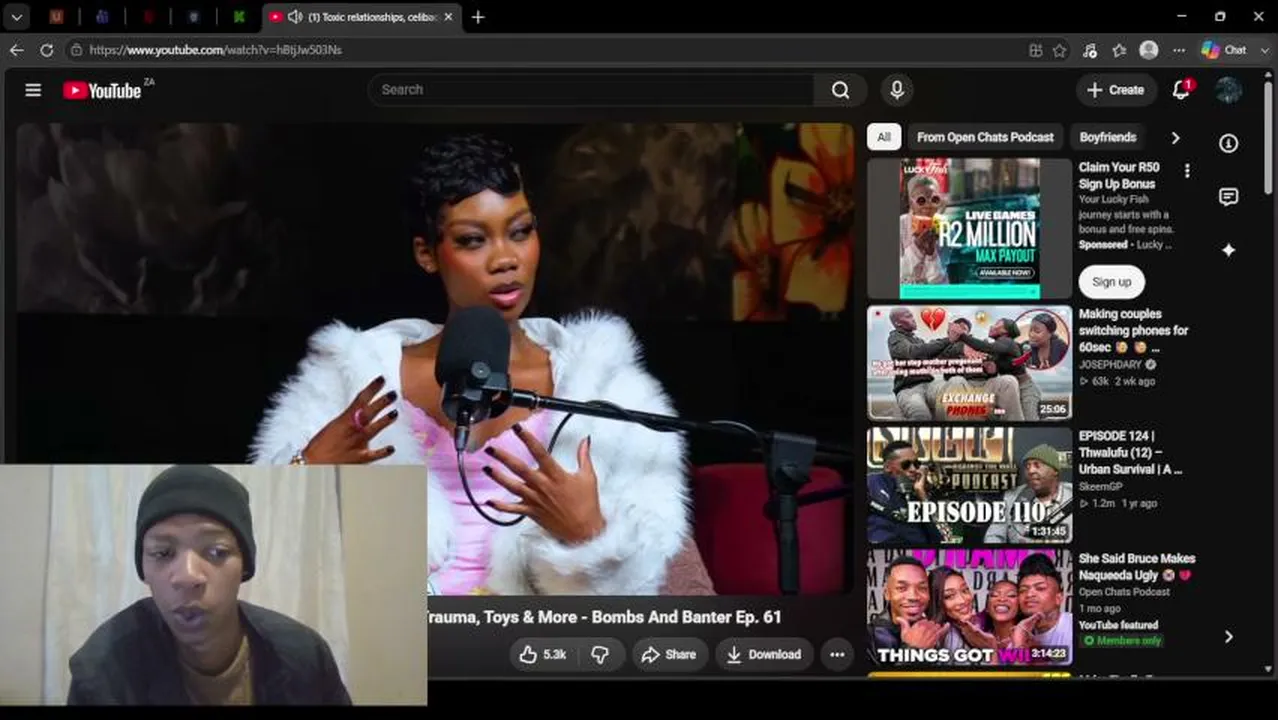The width and height of the screenshot is (1278, 720).
Task: Switch to pinned tab with shield icon
Action: (194, 17)
